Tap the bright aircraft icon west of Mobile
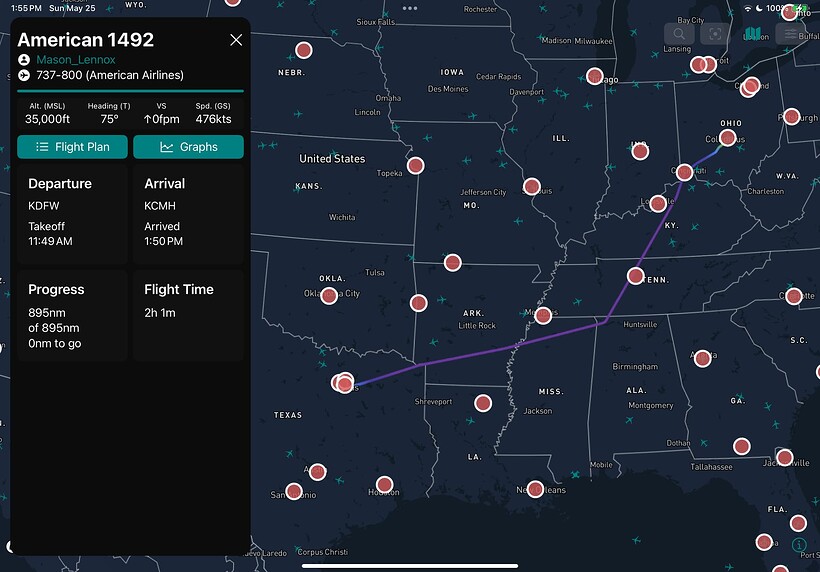The width and height of the screenshot is (820, 572). coord(575,475)
